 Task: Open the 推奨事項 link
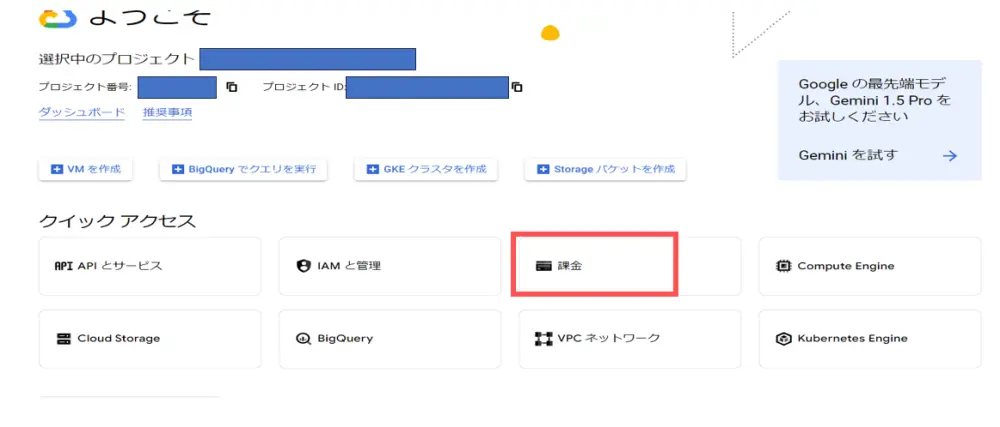tap(167, 113)
